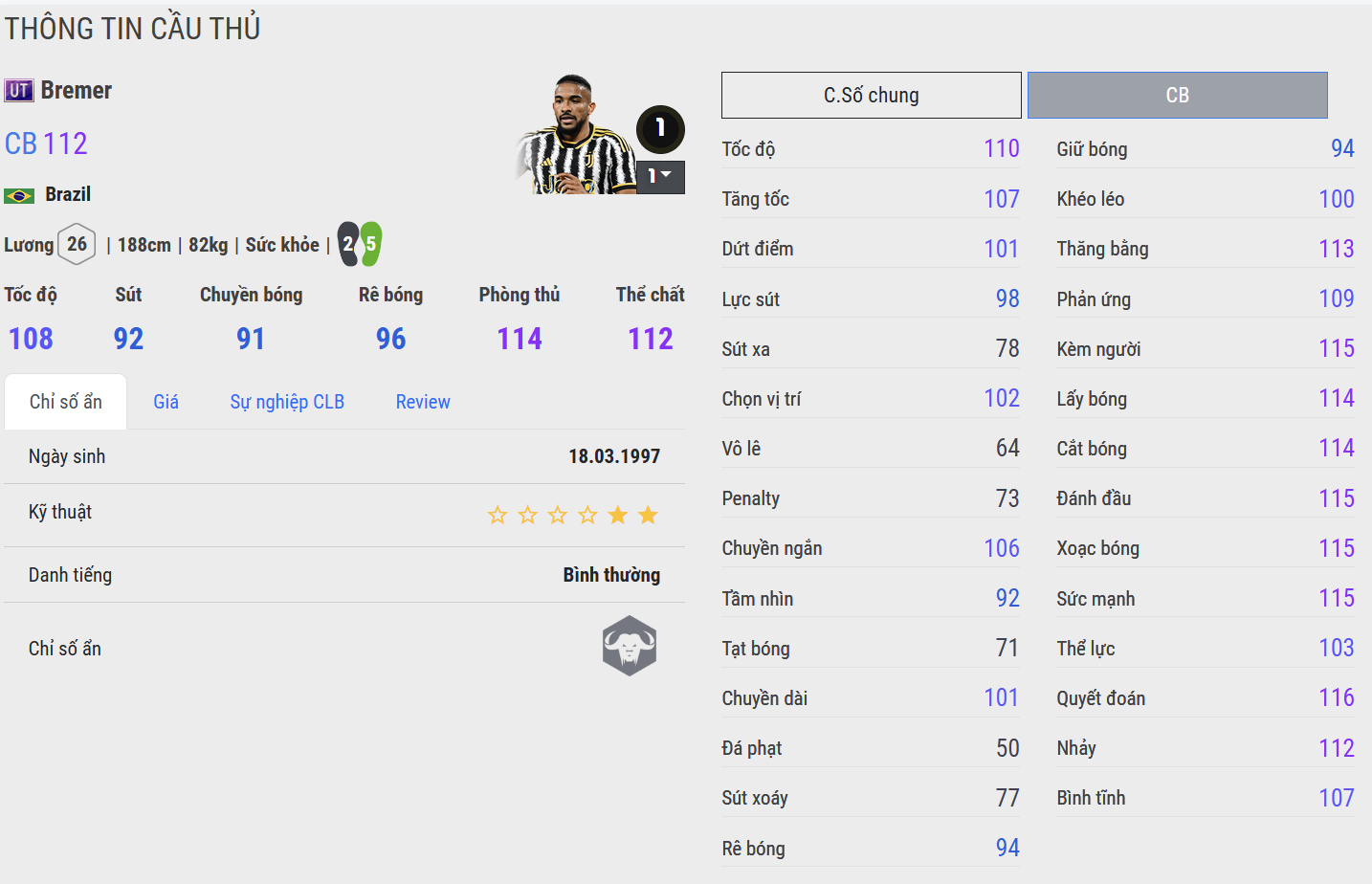1372x884 pixels.
Task: Click the left foot rating icon
Action: tap(349, 244)
